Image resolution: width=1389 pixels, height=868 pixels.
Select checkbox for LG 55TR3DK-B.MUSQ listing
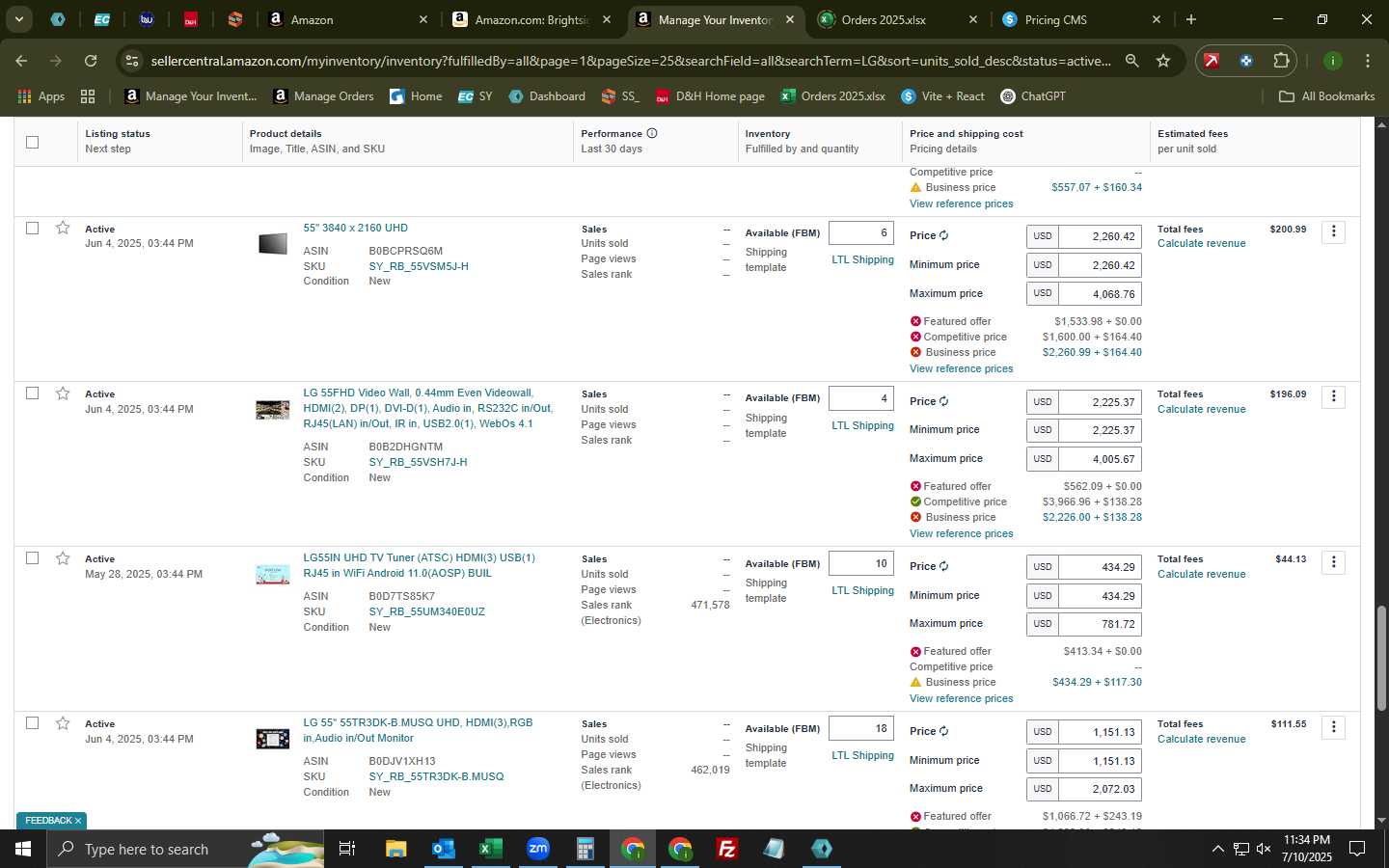point(32,723)
